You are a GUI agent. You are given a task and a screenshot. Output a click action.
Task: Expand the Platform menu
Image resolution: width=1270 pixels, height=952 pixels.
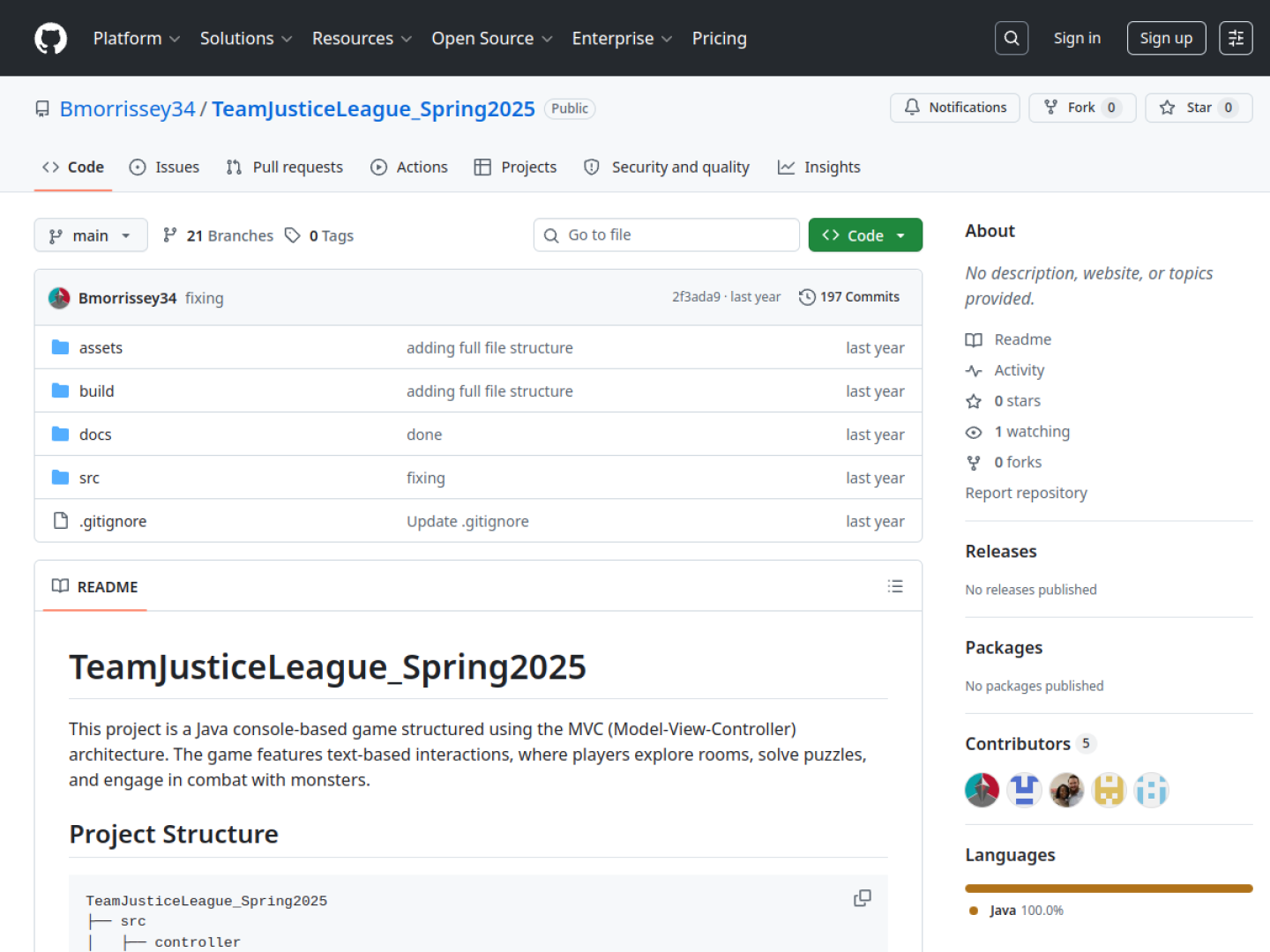pos(137,39)
